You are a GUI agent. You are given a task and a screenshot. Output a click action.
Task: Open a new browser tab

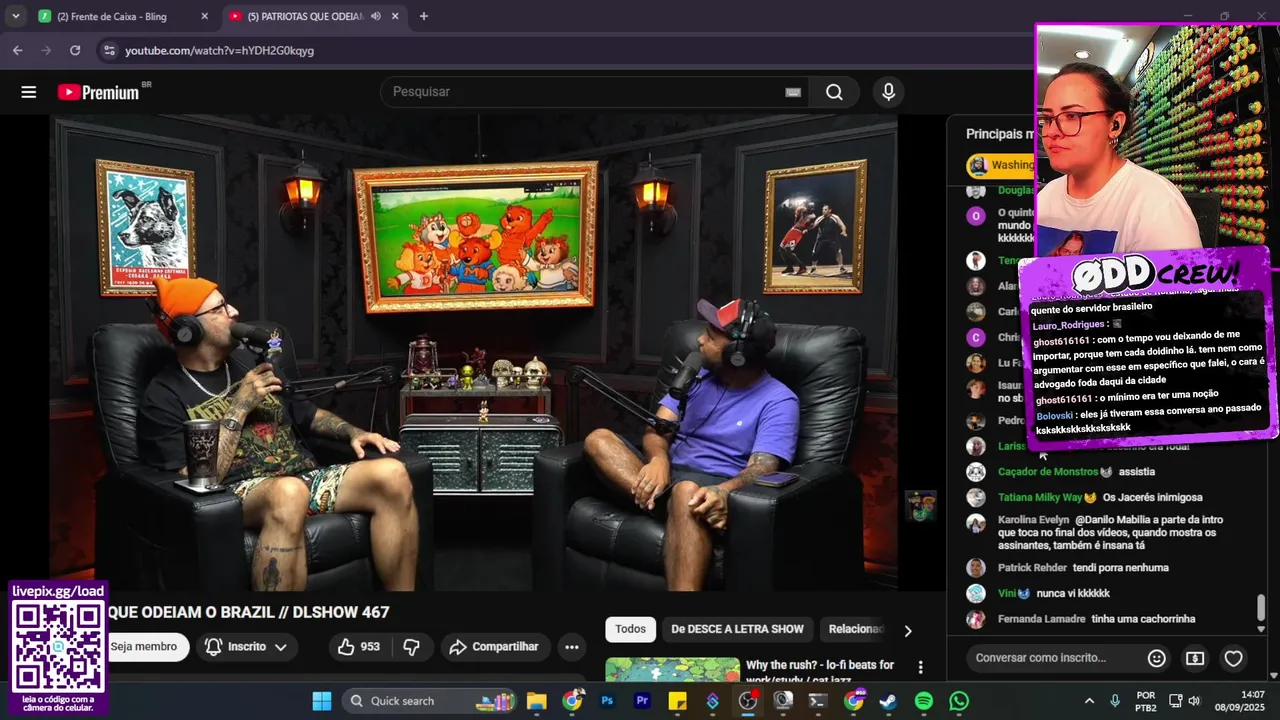tap(424, 16)
